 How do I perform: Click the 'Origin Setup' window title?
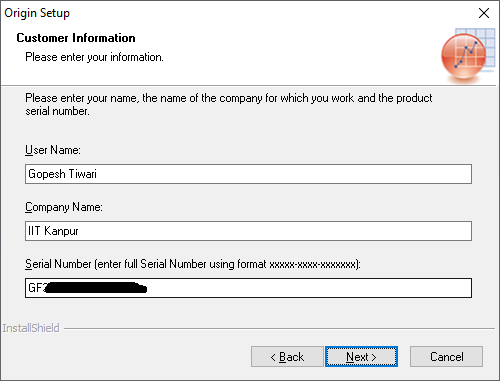(x=37, y=13)
